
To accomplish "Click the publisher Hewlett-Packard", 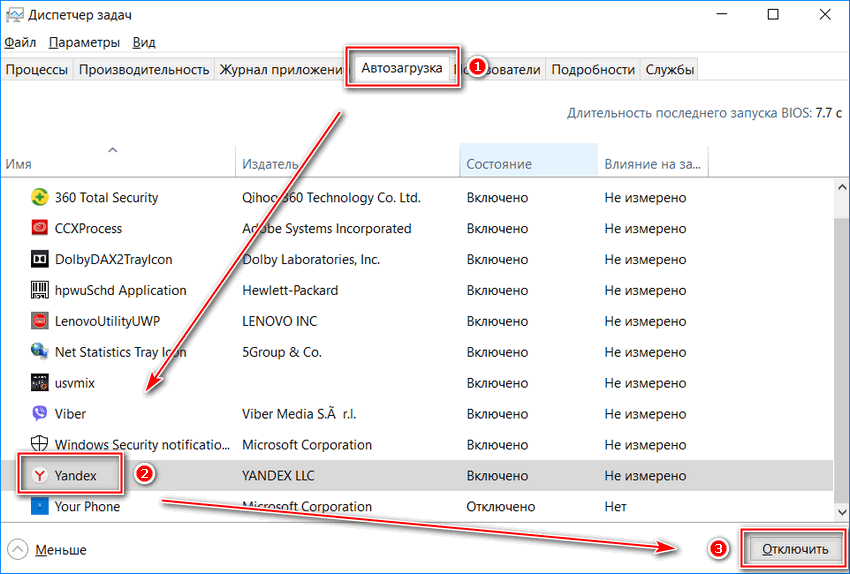I will coord(290,291).
